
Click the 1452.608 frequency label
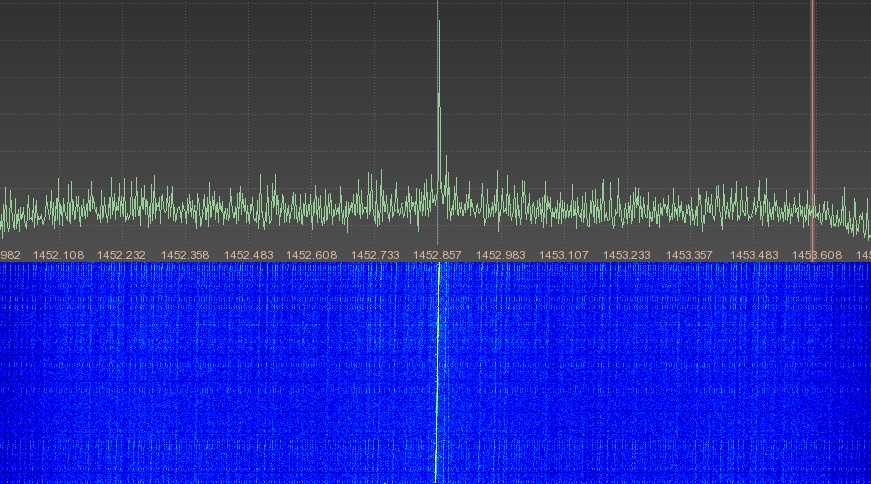tap(311, 255)
